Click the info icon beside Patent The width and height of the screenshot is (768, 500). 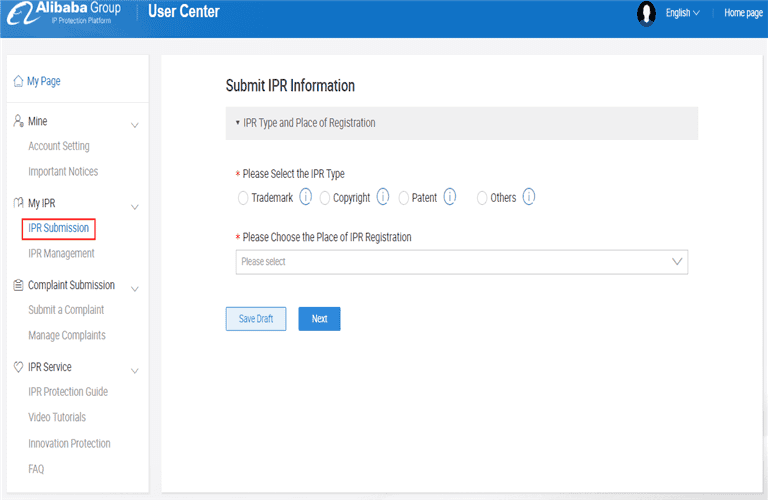450,197
